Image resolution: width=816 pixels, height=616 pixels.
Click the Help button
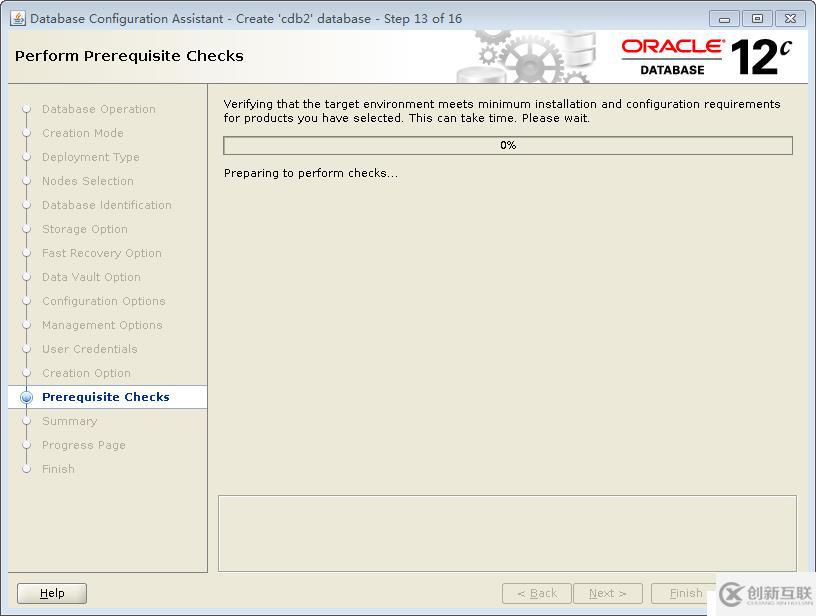click(x=52, y=593)
